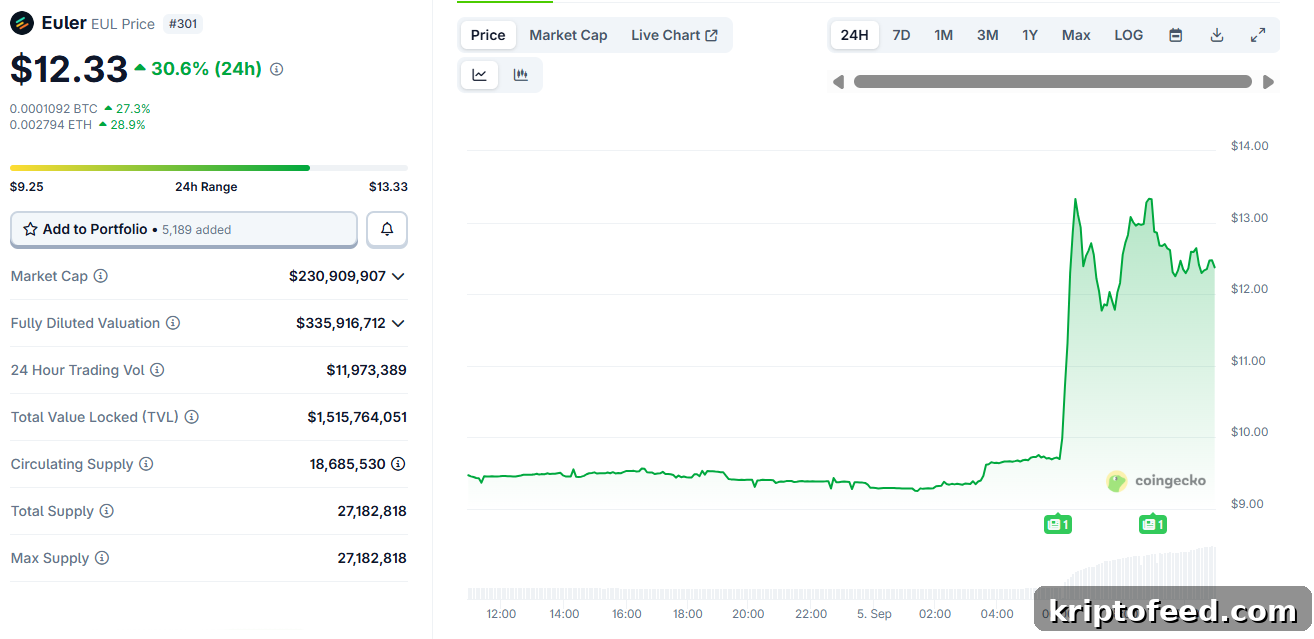Screen dimensions: 1314x639
Task: Select the 3M time range
Action: 987,35
